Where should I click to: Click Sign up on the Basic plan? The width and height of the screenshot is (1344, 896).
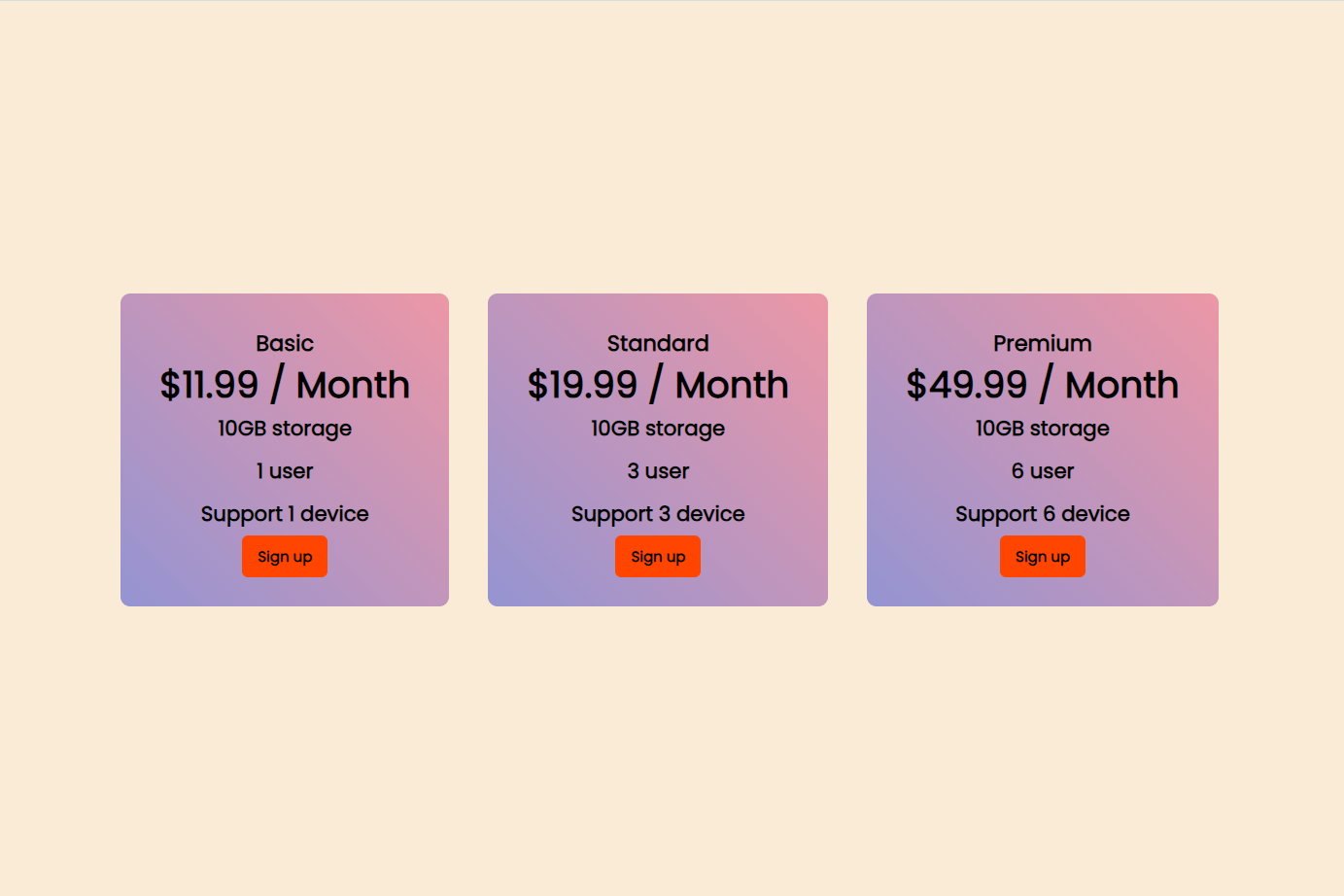pyautogui.click(x=285, y=557)
